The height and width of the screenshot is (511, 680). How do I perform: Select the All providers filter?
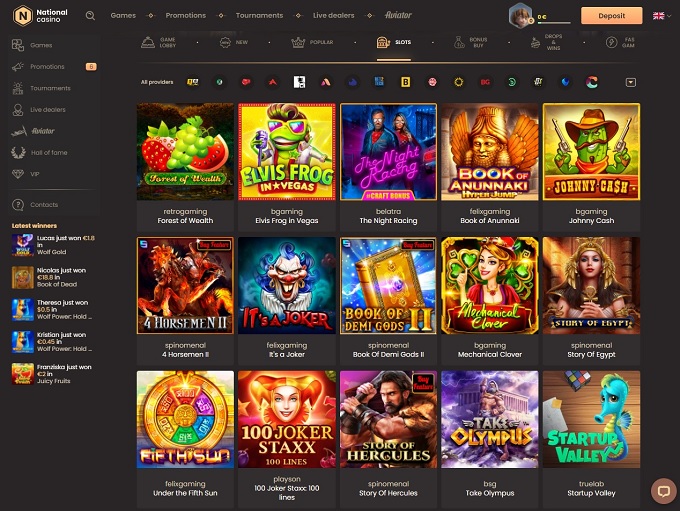(156, 82)
